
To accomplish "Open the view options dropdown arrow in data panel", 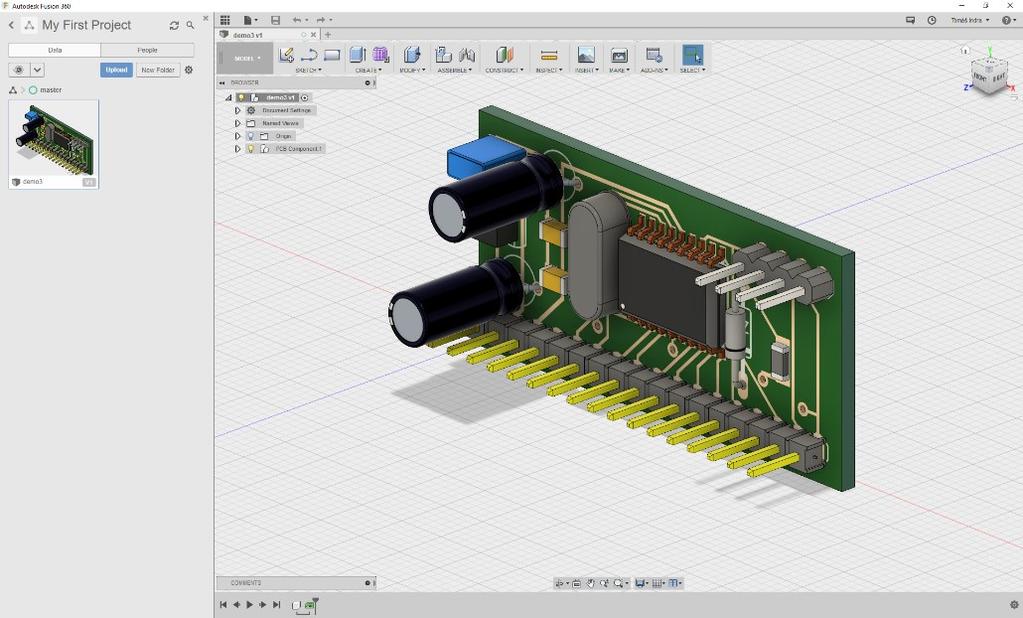I will (x=37, y=70).
